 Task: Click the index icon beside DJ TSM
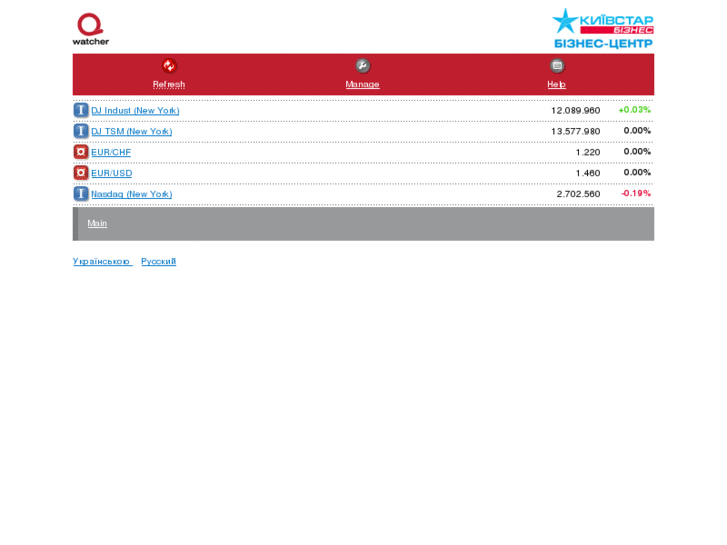click(x=81, y=131)
